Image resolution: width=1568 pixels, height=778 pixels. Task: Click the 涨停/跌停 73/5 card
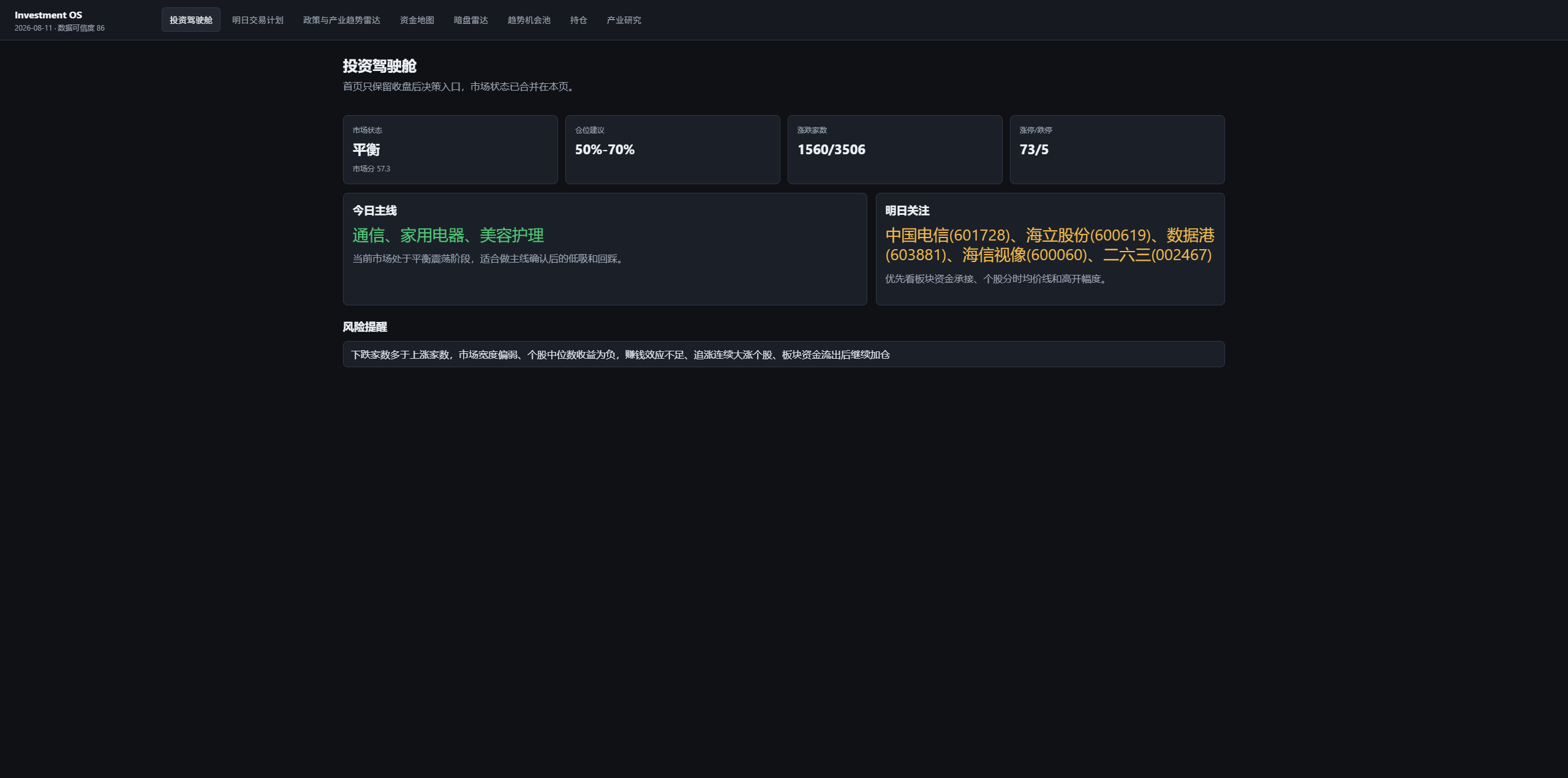pos(1117,149)
